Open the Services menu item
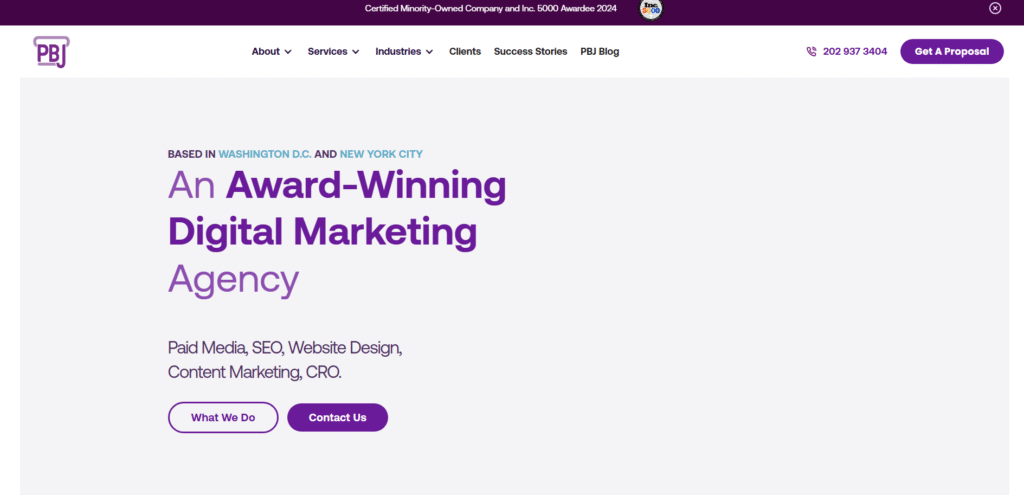This screenshot has height=495, width=1024. tap(327, 52)
